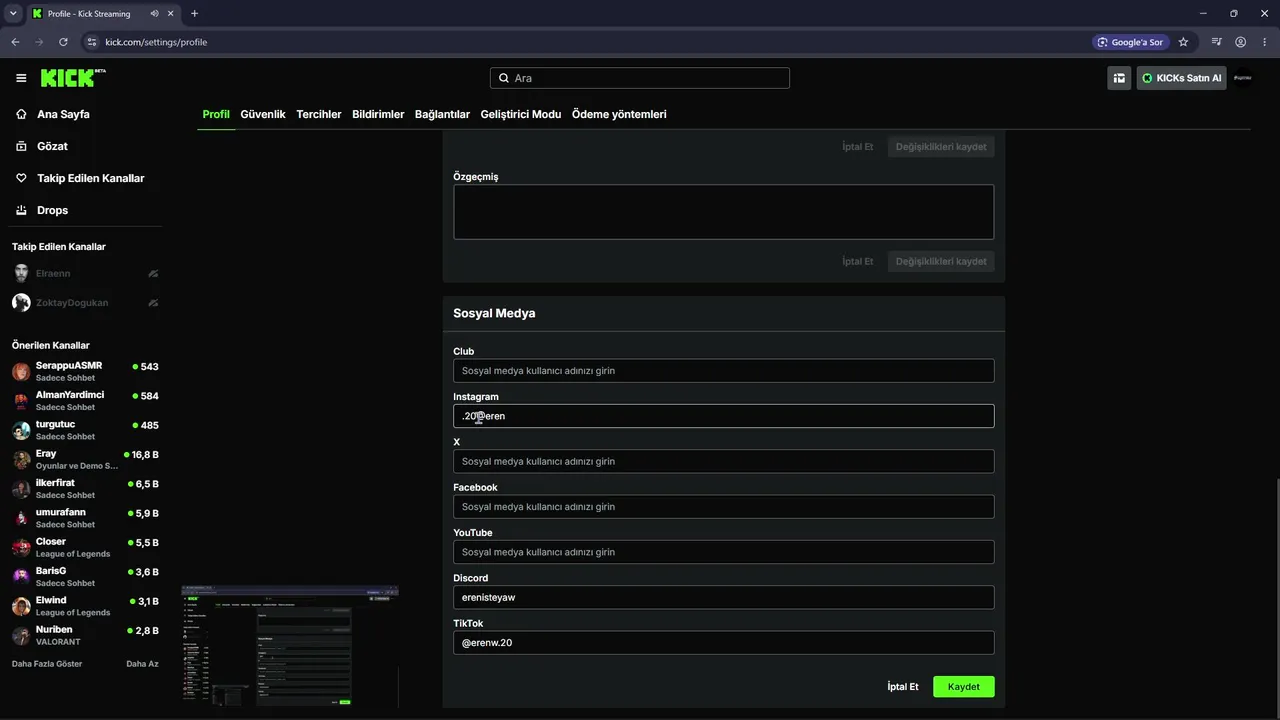Switch to the Profil tab

pos(216,114)
